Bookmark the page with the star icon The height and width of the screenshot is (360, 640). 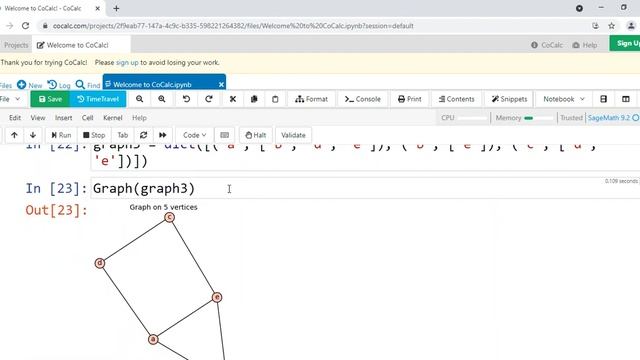point(611,26)
